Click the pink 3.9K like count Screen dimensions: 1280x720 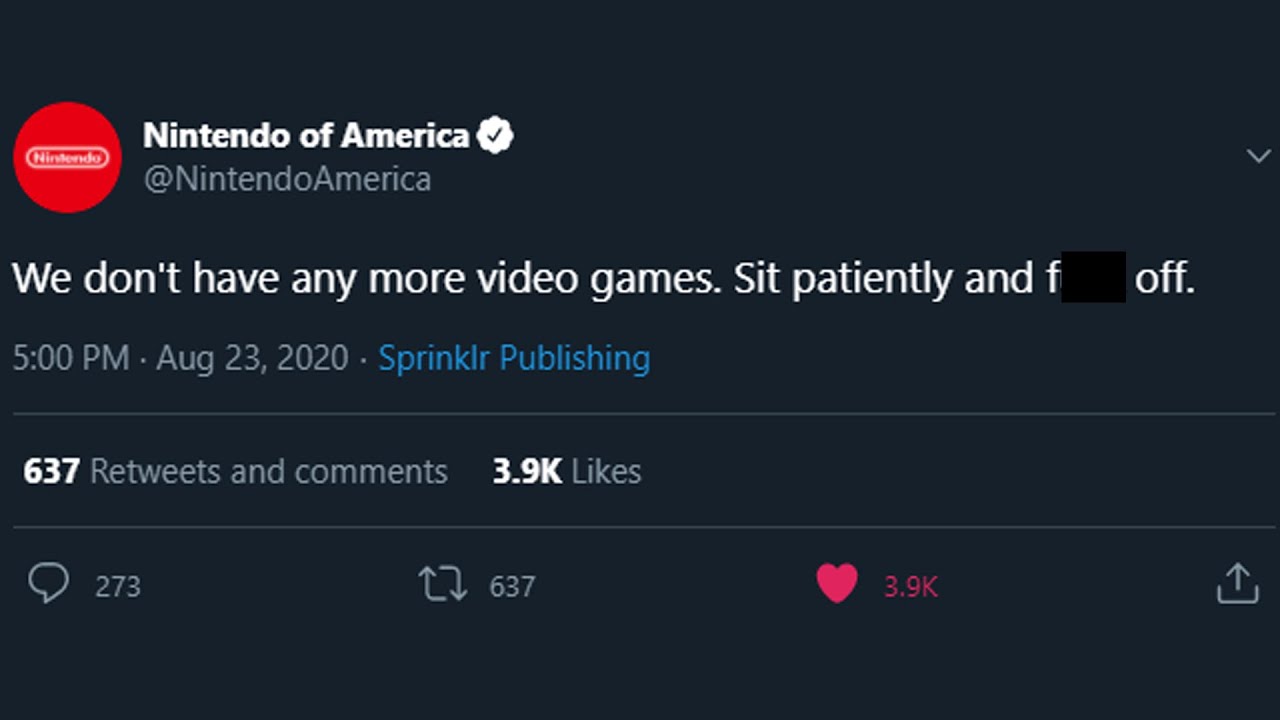point(910,586)
